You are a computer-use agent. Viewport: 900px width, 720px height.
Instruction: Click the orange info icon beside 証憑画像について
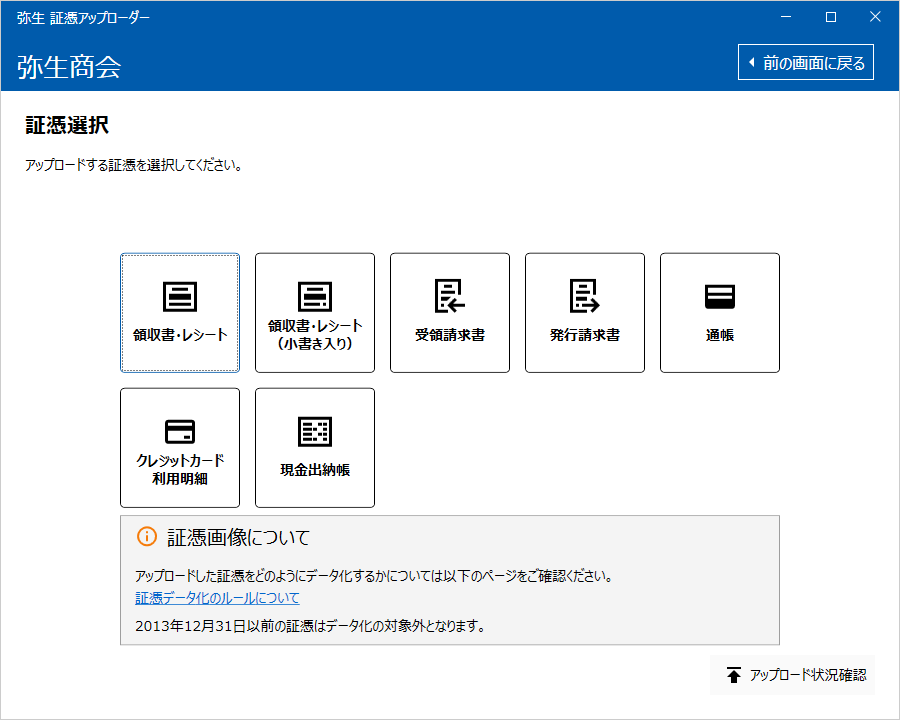[147, 537]
